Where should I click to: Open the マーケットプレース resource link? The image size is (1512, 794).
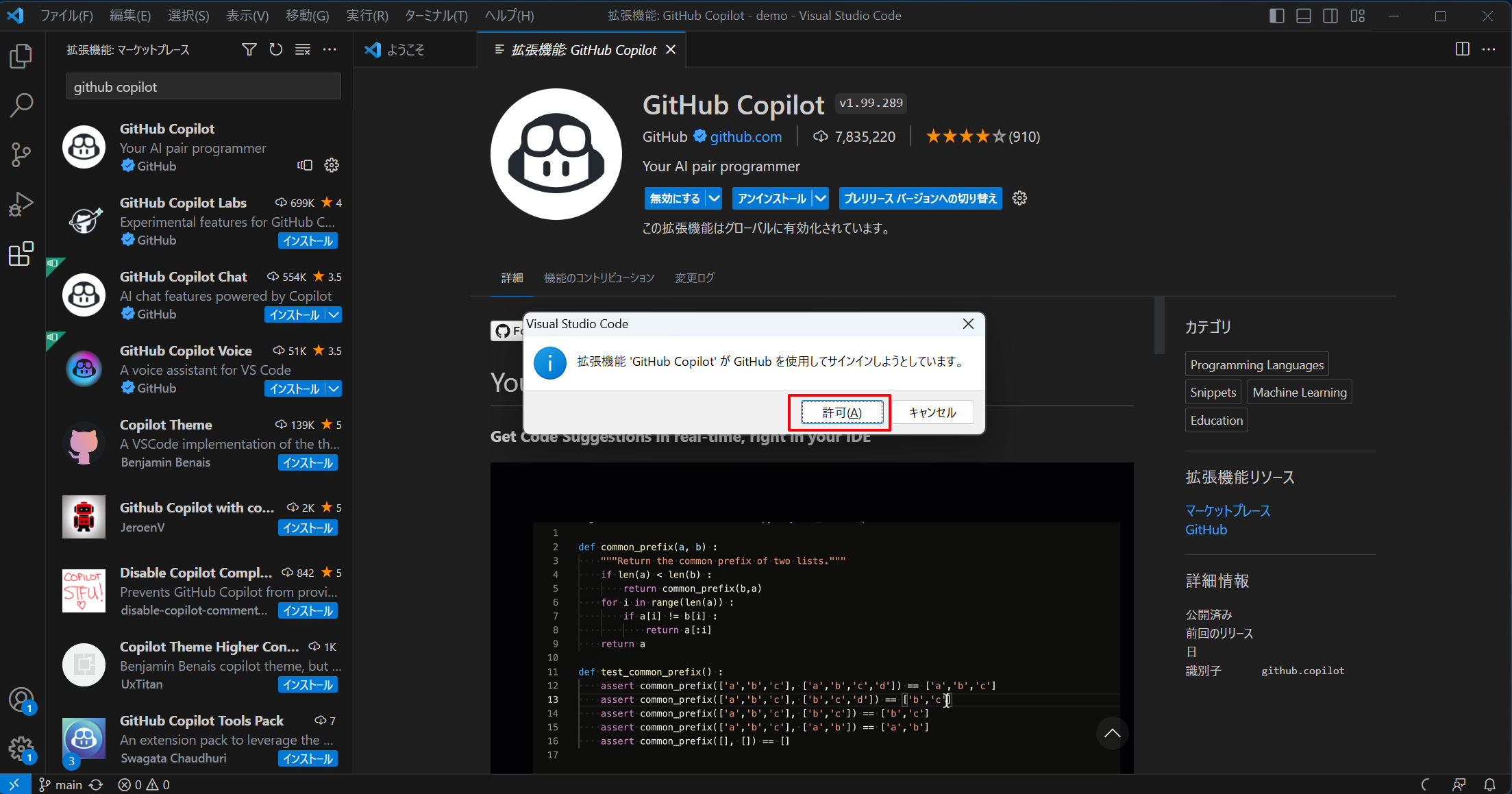tap(1228, 510)
